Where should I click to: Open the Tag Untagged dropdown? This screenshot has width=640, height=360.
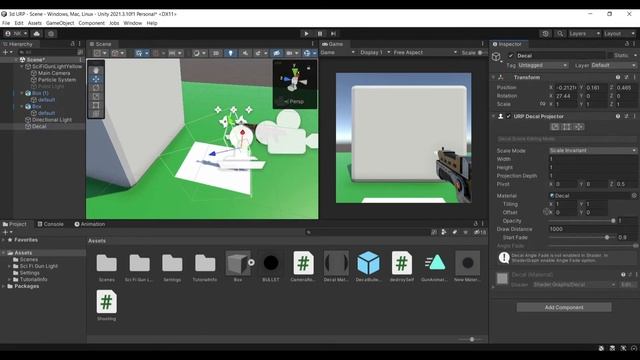542,65
